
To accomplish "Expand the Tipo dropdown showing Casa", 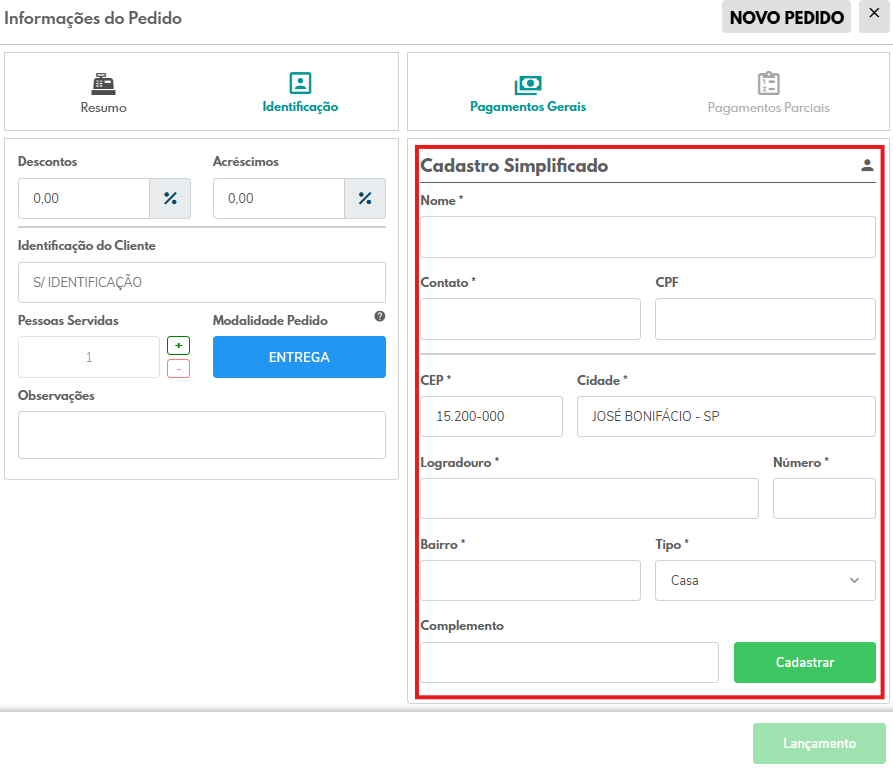I will 765,580.
